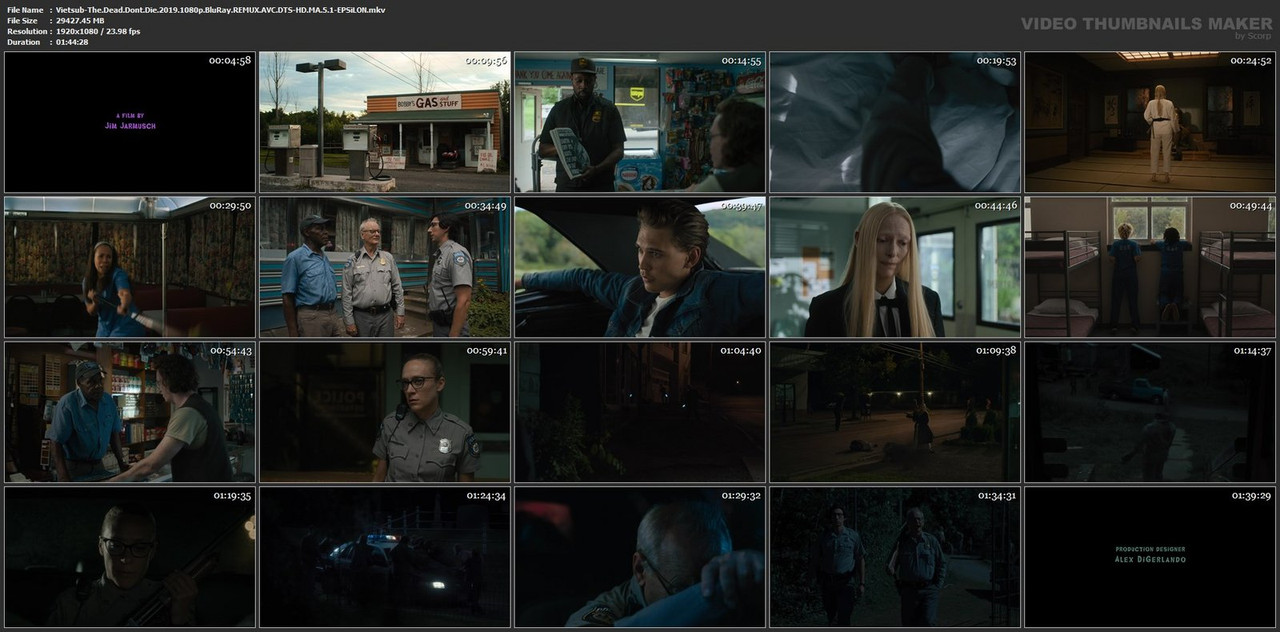Screen dimensions: 1280x632
Task: Open the Jim Jarmusch title thumbnail at 00:04:58
Action: click(130, 122)
